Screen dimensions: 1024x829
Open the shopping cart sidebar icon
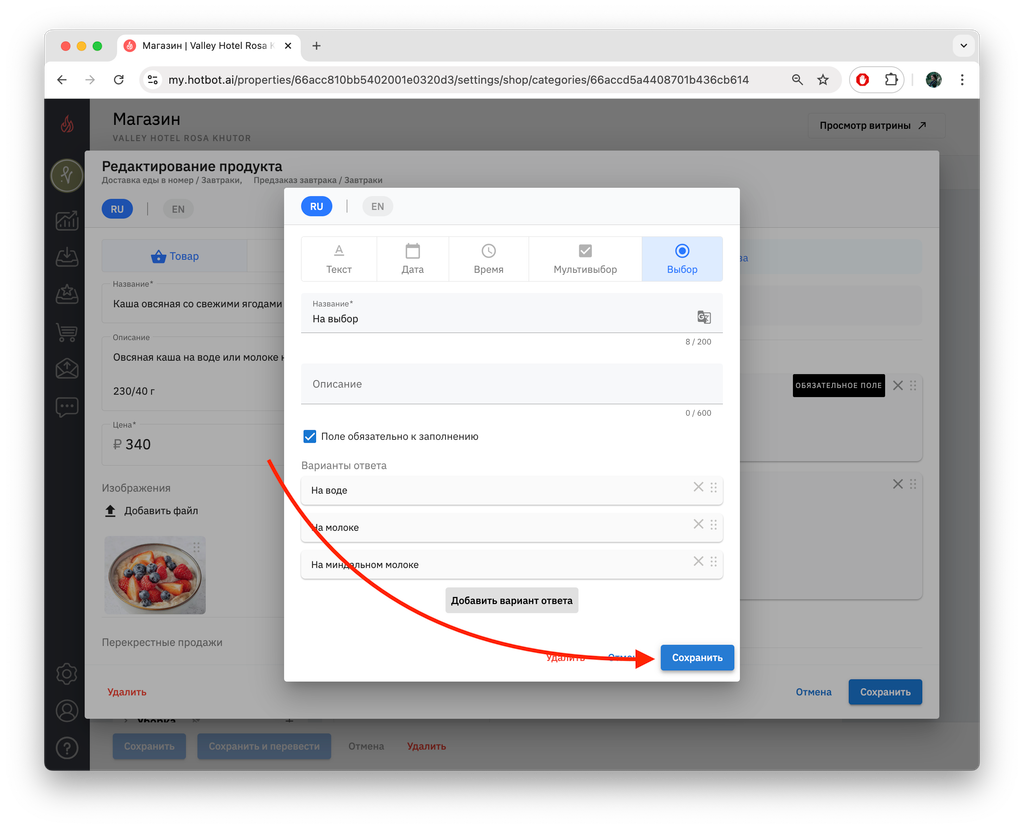(67, 332)
